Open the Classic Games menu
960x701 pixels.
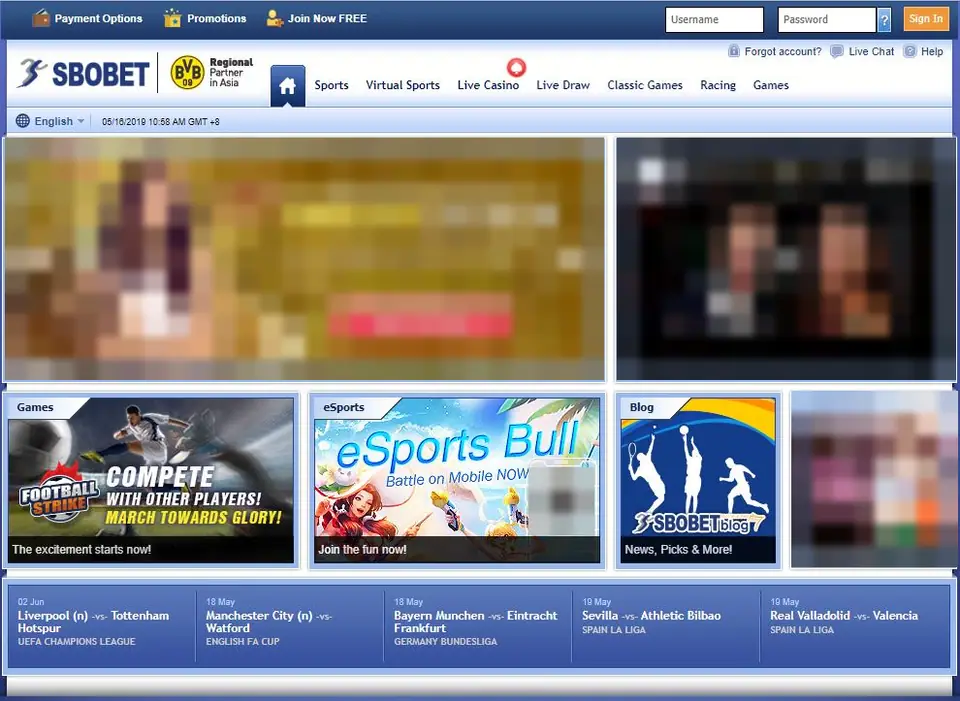(645, 85)
